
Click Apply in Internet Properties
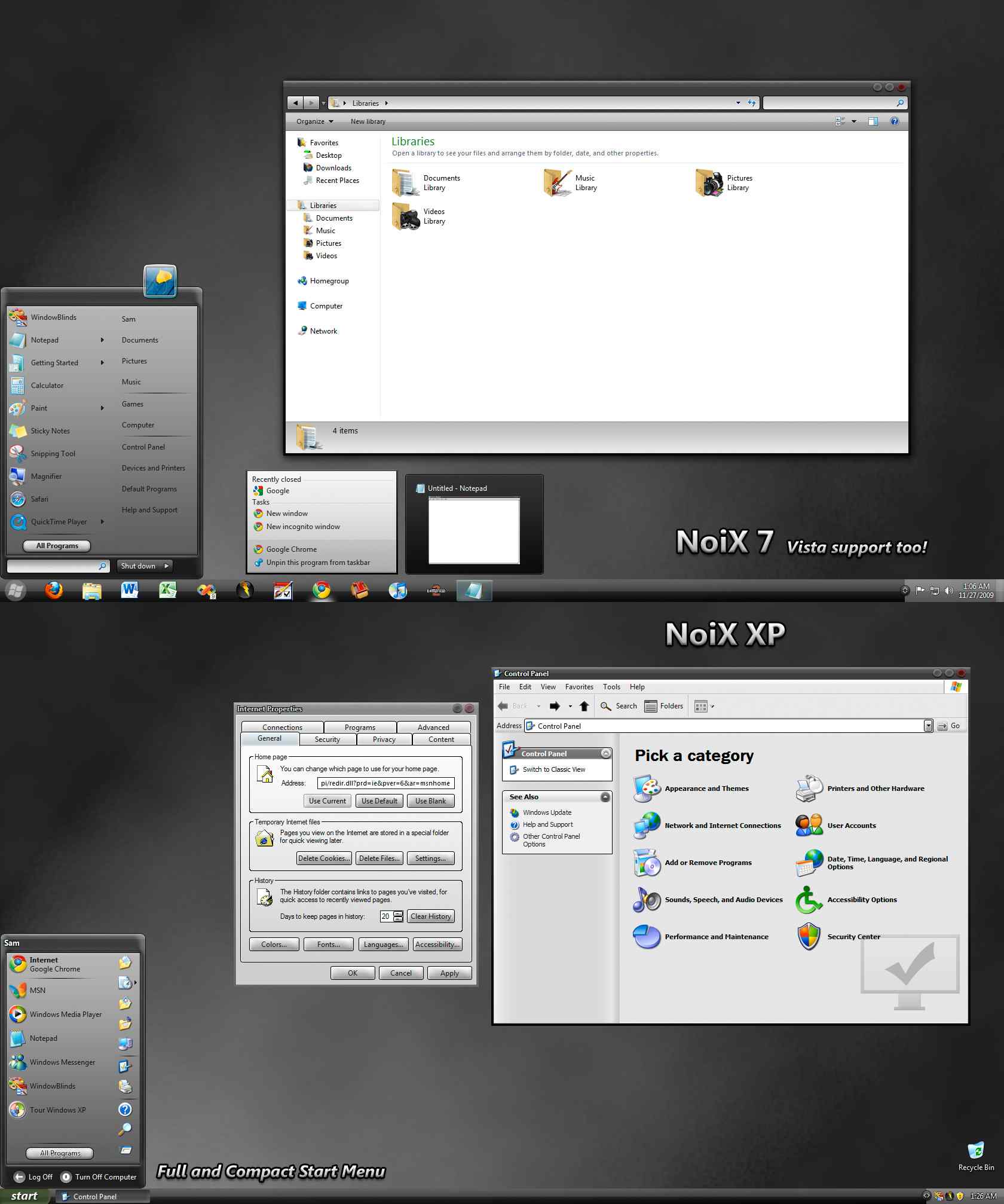tap(449, 973)
